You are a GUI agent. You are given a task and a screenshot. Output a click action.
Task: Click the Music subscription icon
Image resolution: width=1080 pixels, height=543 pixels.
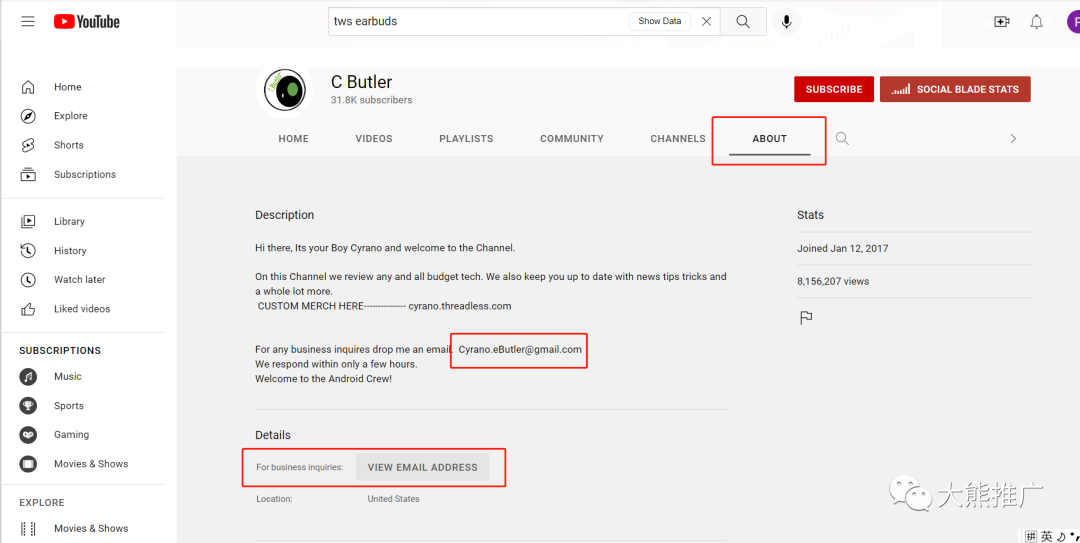point(28,377)
